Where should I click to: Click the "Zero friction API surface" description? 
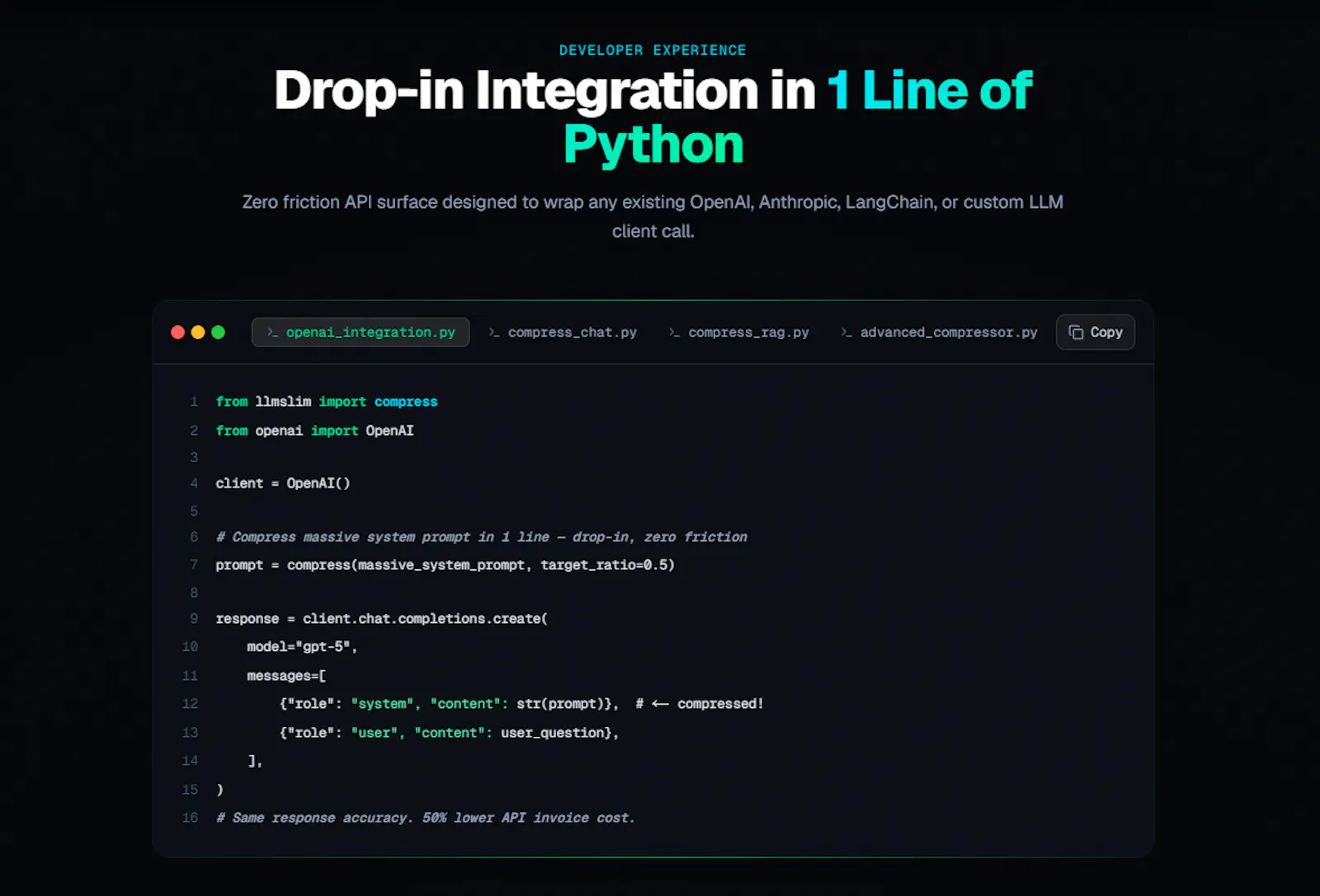pos(653,216)
